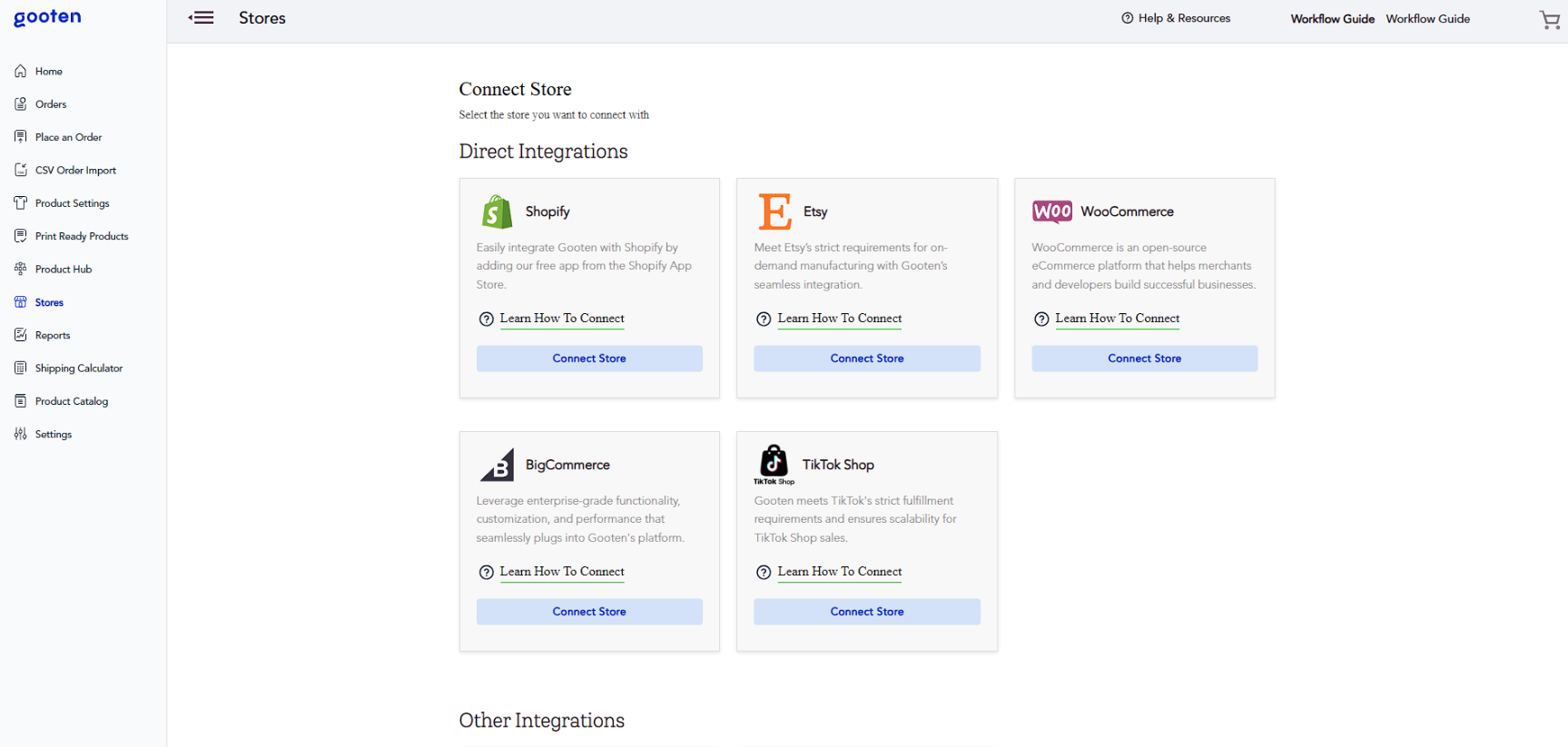Open Settings from the sidebar

point(54,435)
